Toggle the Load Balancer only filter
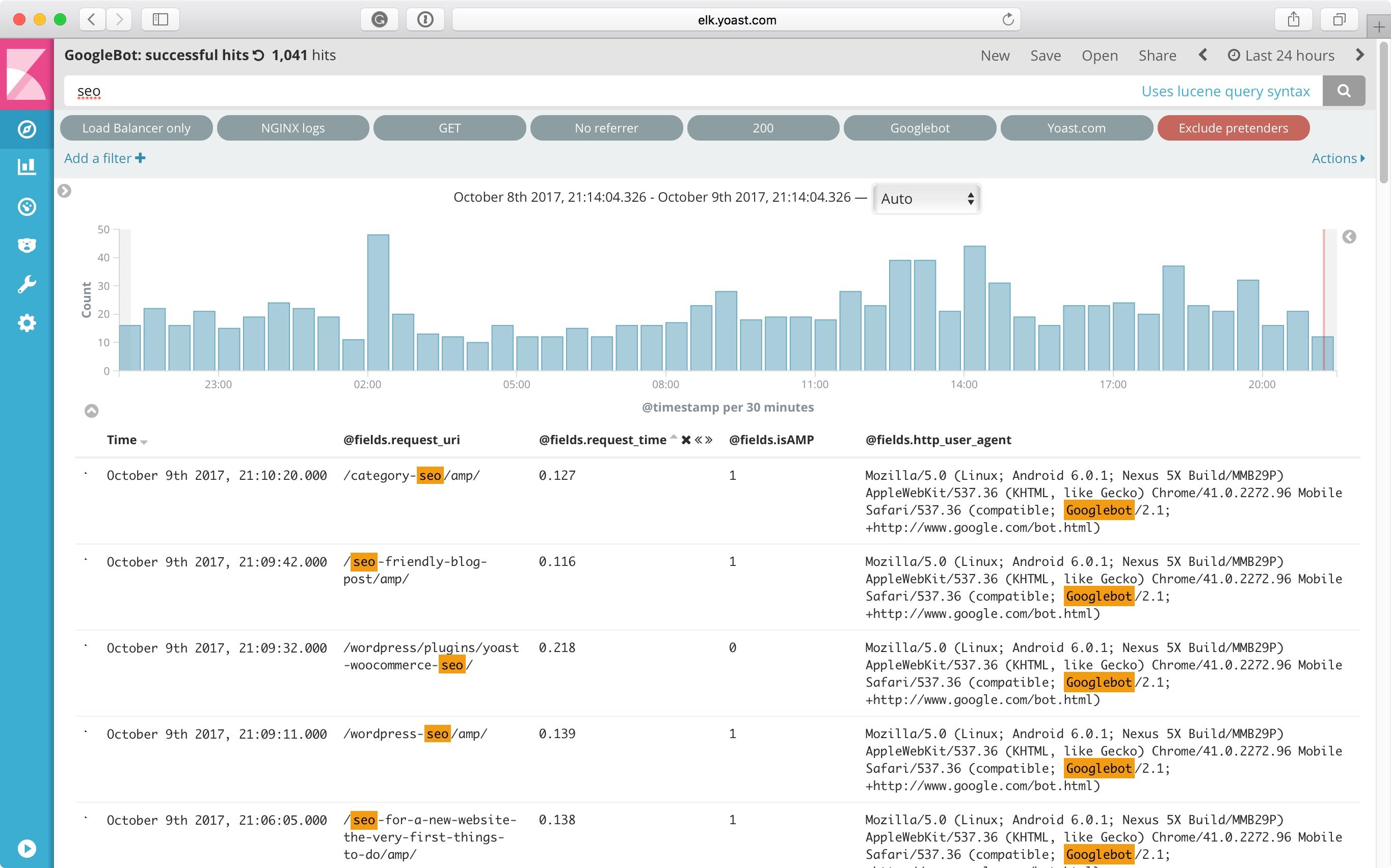 [136, 128]
